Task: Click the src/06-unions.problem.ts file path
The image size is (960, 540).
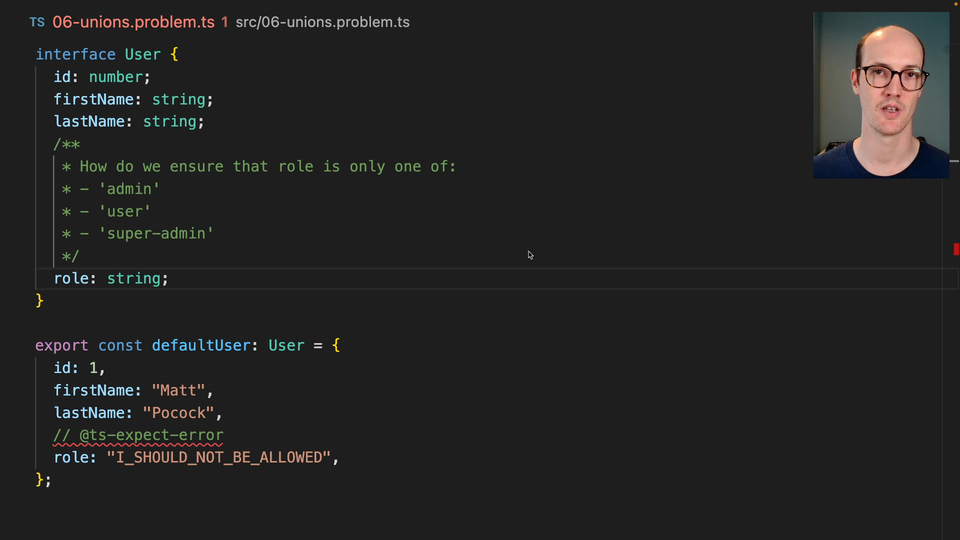Action: 322,22
